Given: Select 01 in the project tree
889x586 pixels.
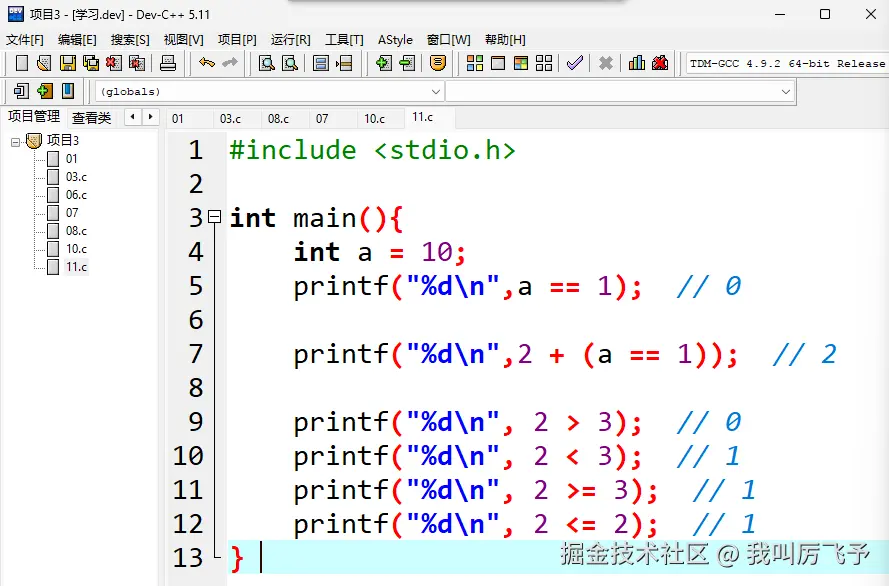Looking at the screenshot, I should [71, 159].
